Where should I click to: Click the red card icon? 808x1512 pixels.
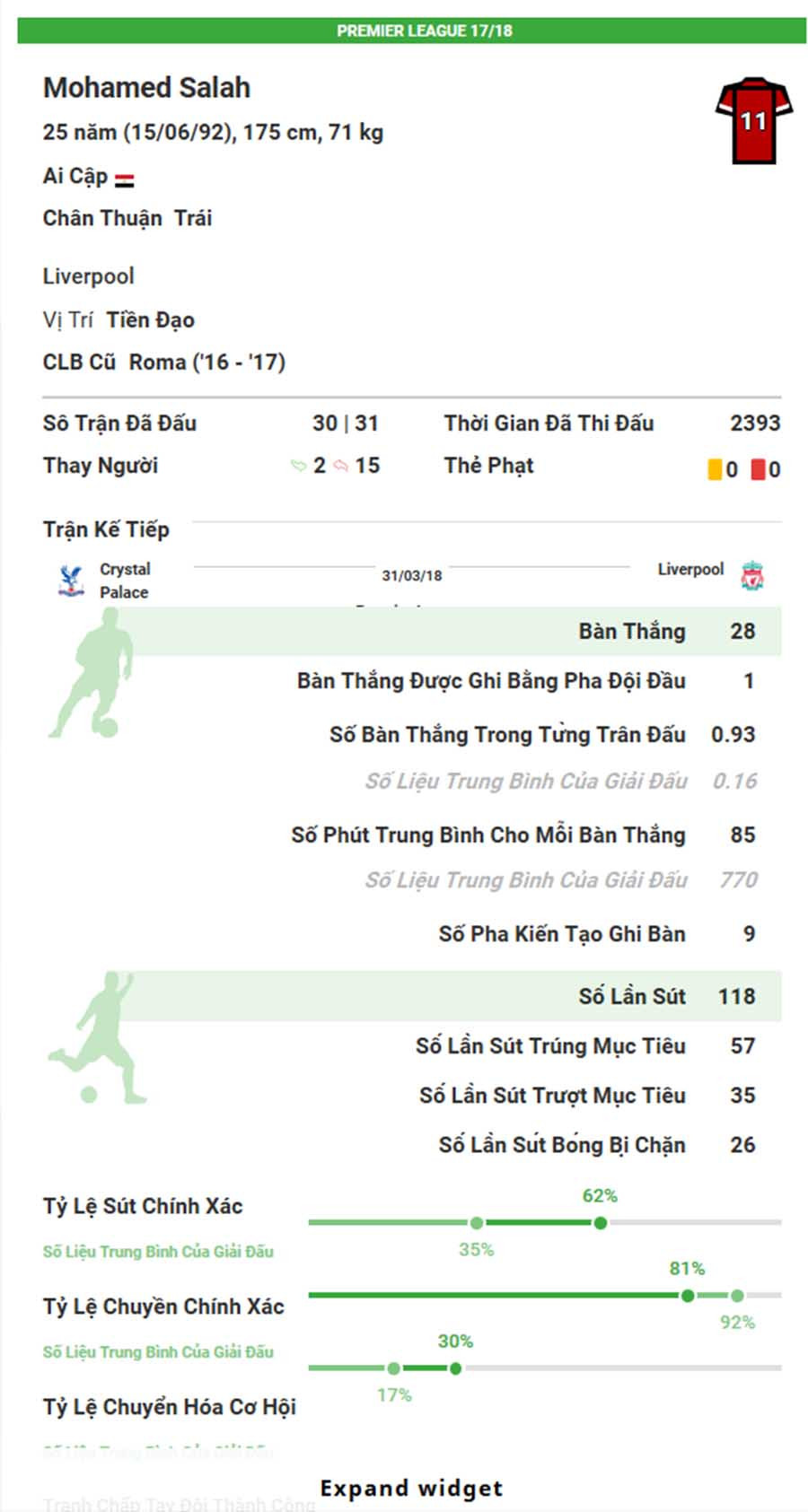click(758, 469)
